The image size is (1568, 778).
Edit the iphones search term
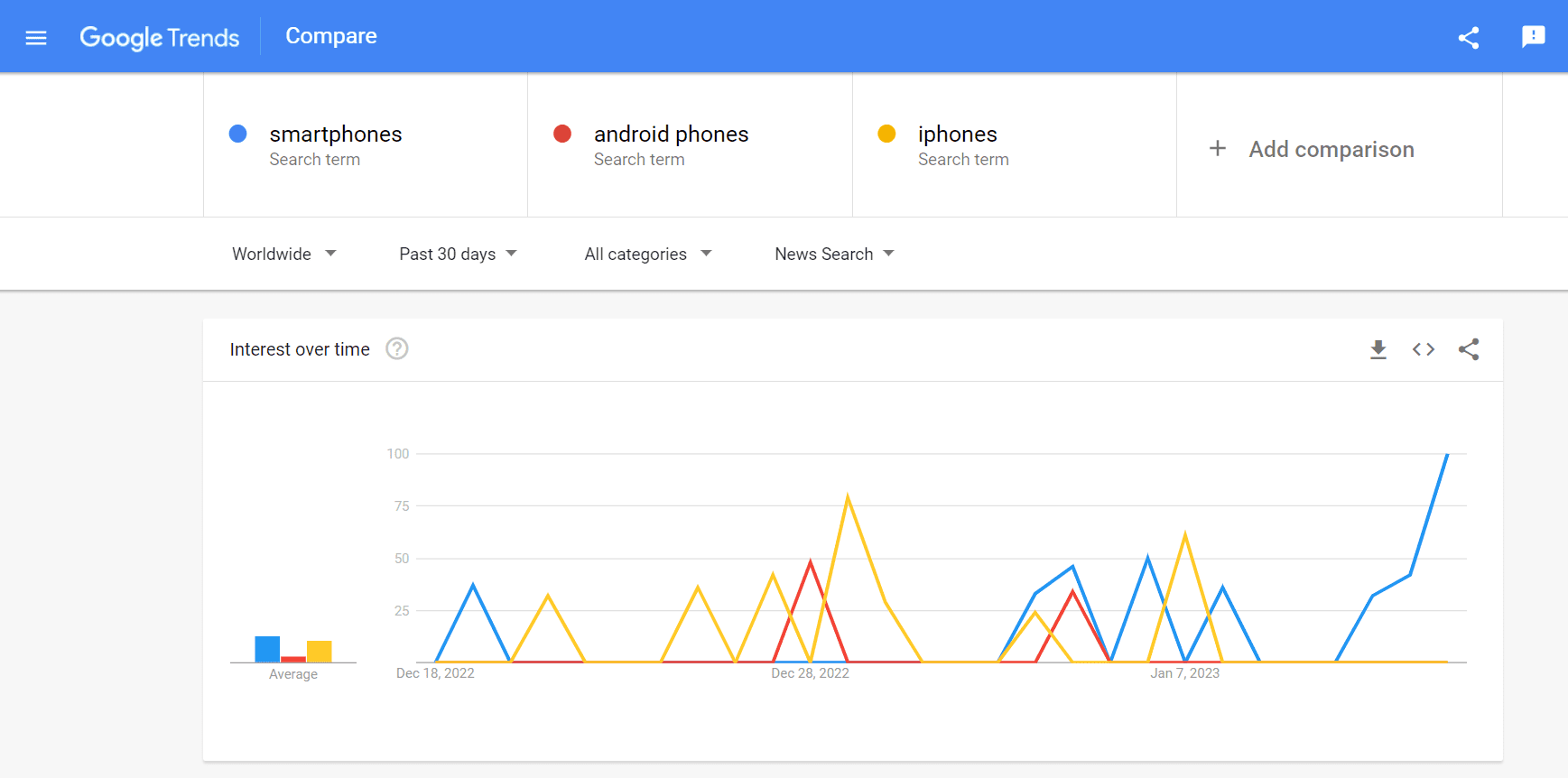(957, 134)
